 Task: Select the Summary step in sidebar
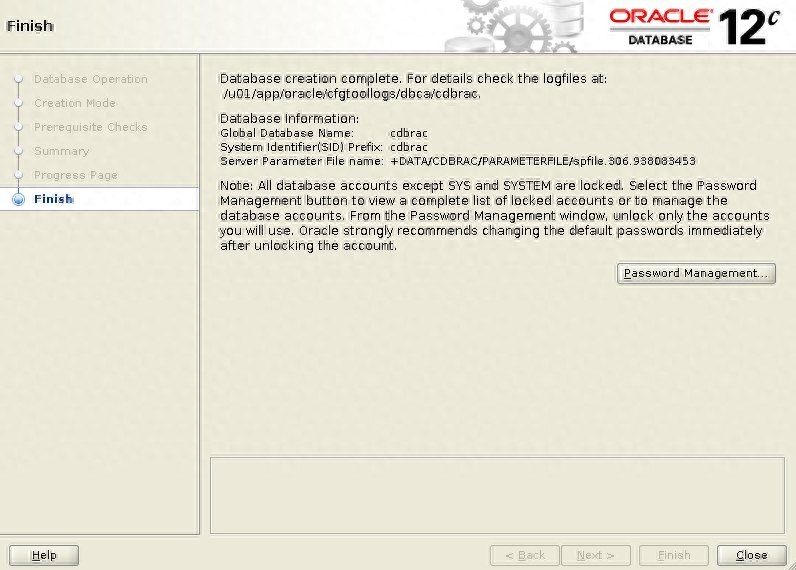(61, 151)
